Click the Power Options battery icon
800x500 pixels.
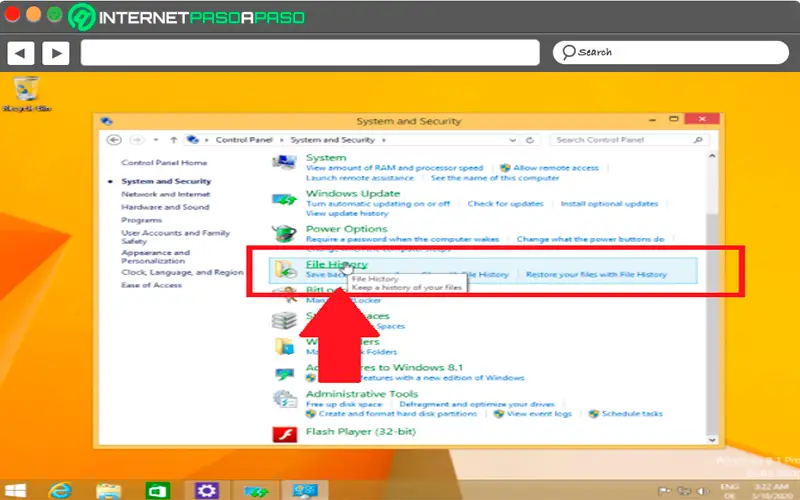(x=284, y=234)
